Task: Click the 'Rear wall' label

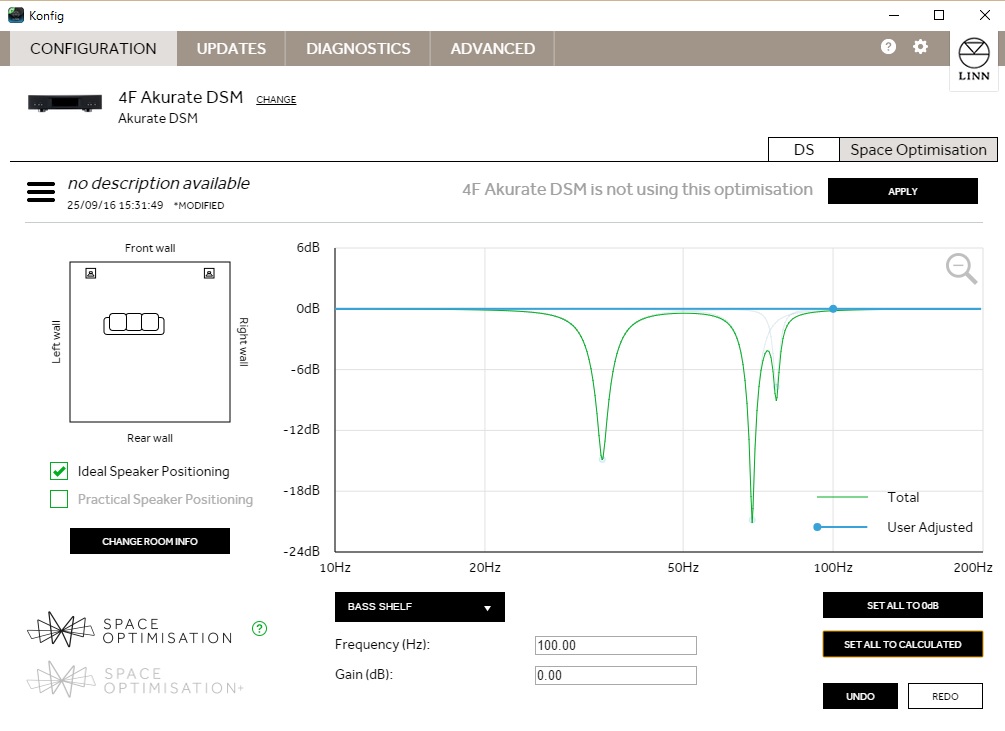Action: point(150,438)
